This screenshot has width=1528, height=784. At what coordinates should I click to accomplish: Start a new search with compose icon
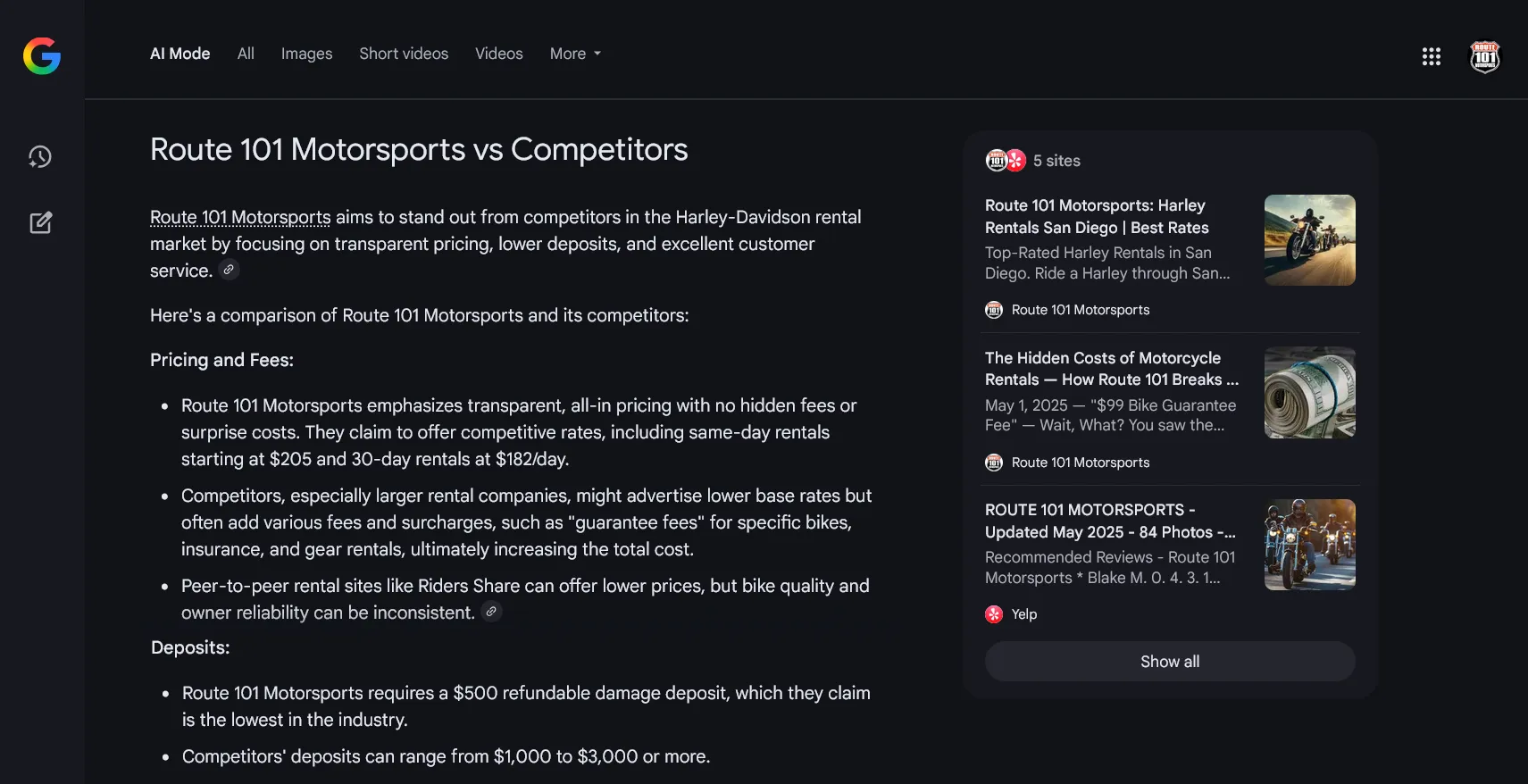pyautogui.click(x=40, y=222)
